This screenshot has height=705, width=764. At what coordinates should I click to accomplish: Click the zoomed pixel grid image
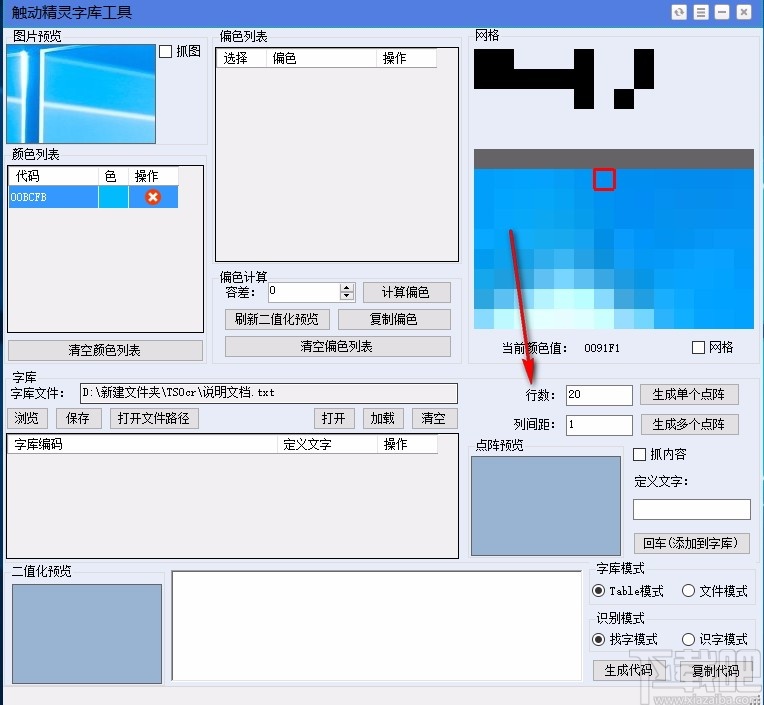click(x=614, y=239)
